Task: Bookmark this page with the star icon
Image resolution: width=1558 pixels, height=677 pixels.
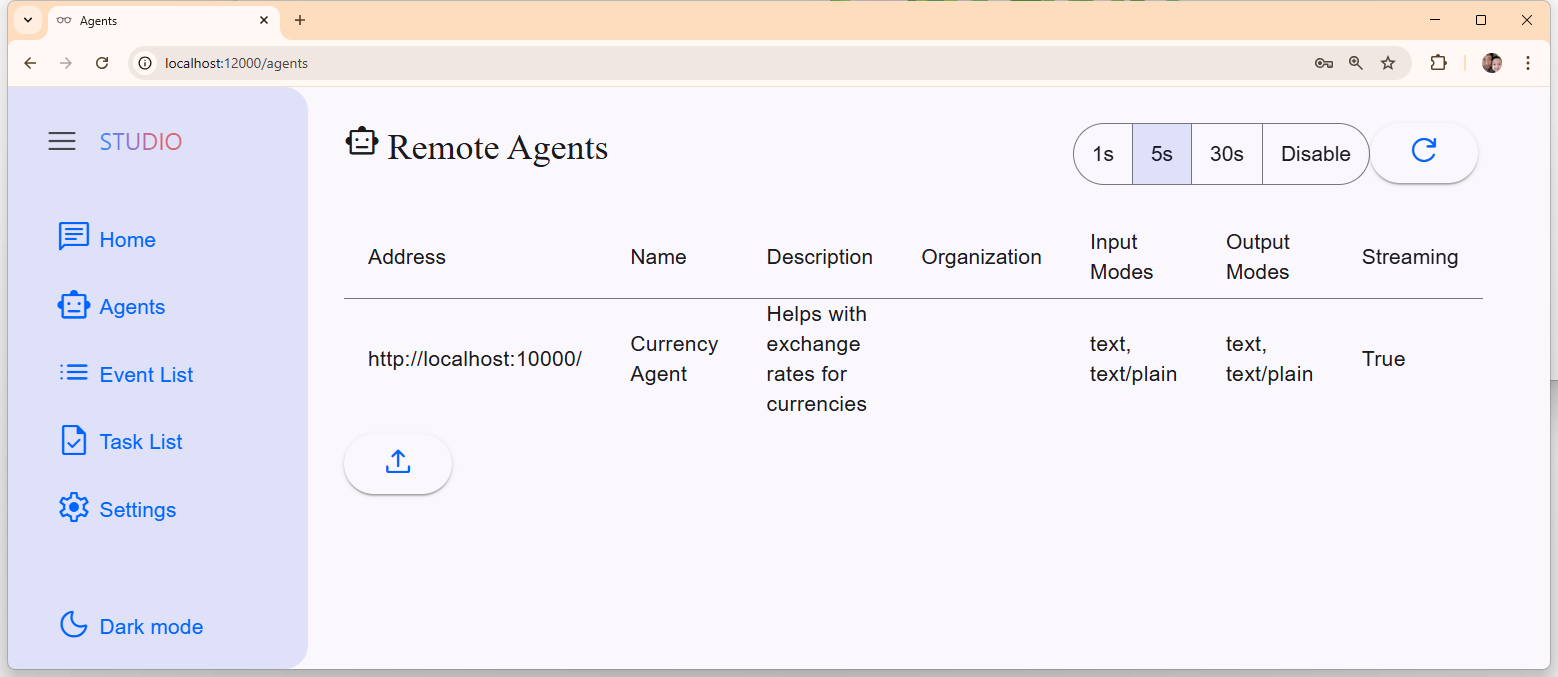Action: 1388,63
